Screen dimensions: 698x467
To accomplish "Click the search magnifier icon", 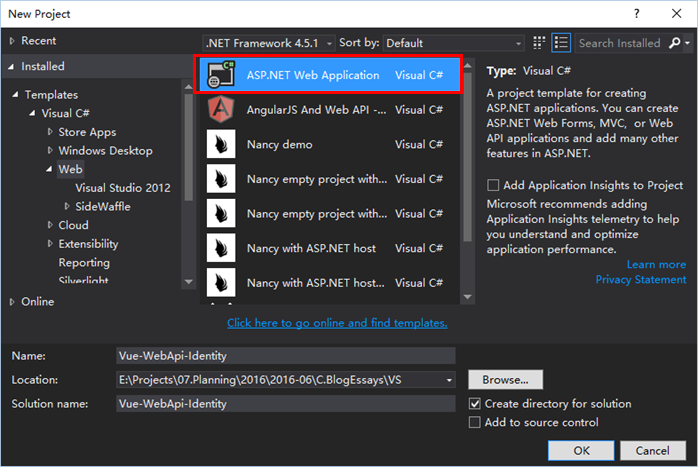I will tap(674, 43).
